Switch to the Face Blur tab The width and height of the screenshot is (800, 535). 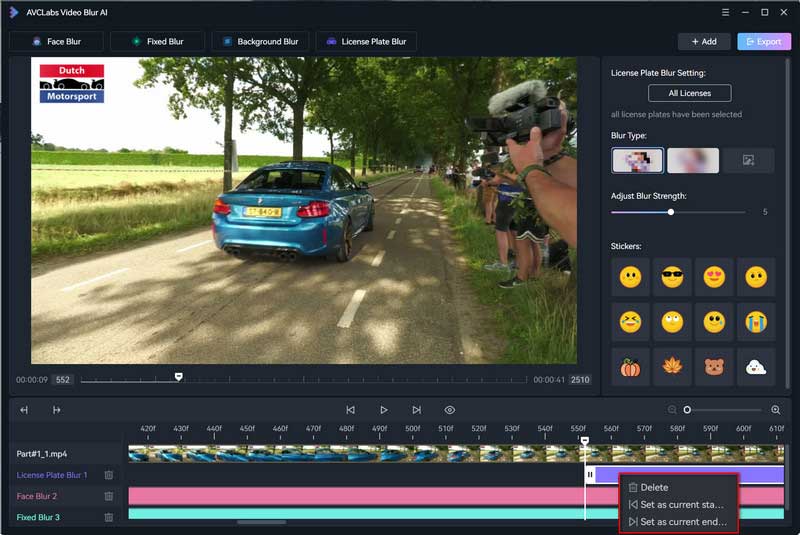tap(57, 41)
